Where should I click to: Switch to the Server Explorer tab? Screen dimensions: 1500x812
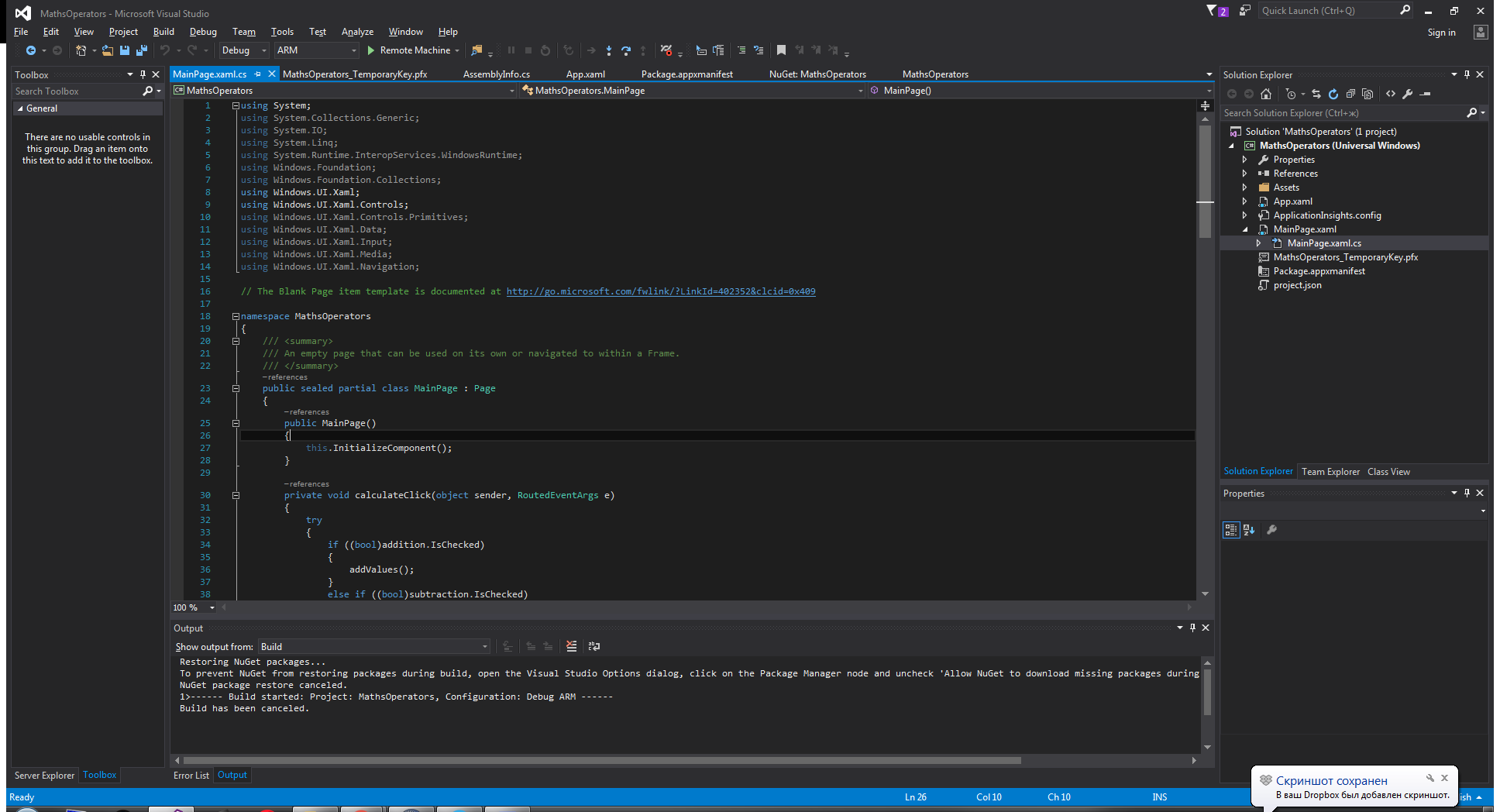(x=44, y=776)
